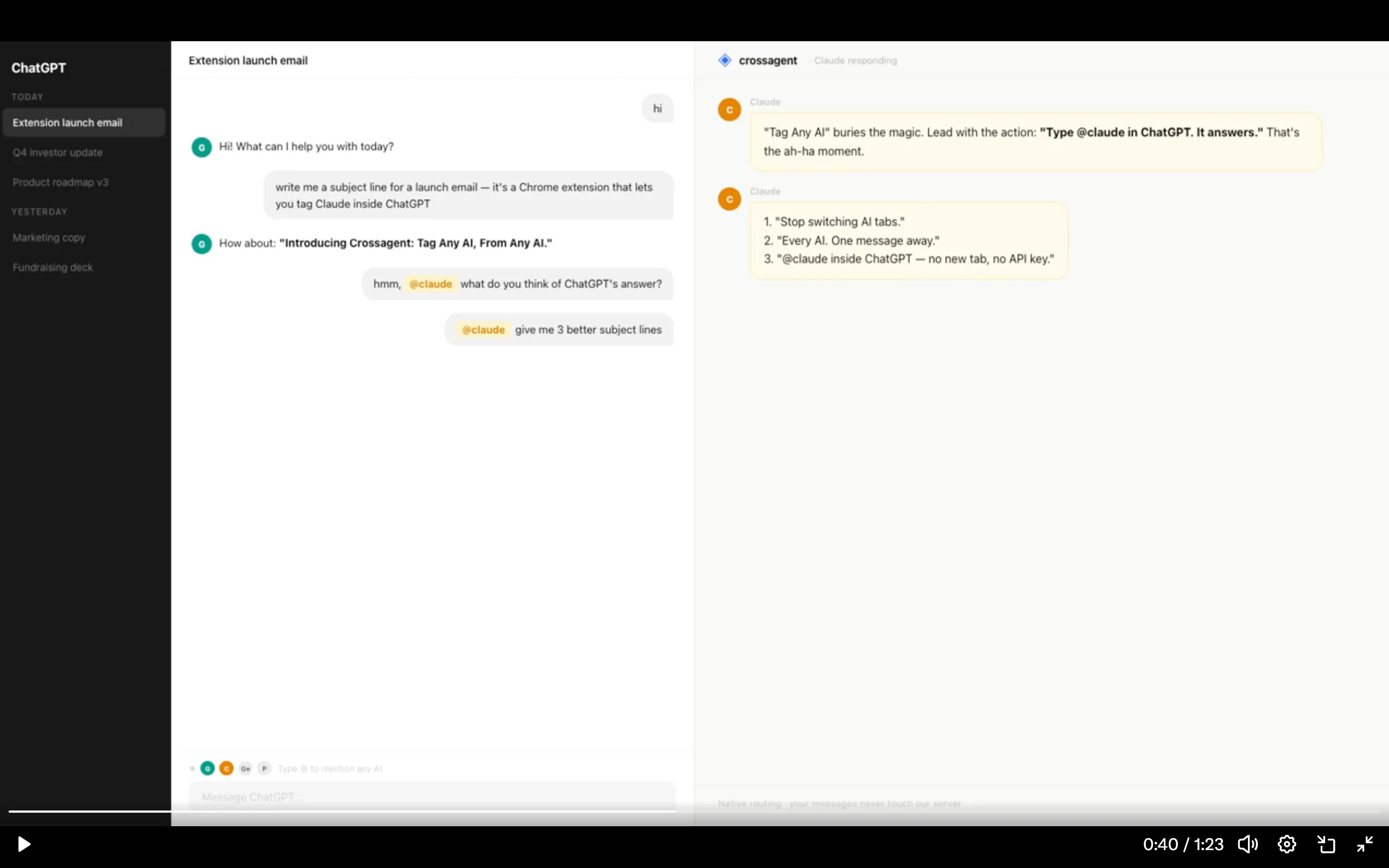Screen dimensions: 1389x868
Task: Click the TODAY section label in sidebar
Action: click(x=27, y=97)
